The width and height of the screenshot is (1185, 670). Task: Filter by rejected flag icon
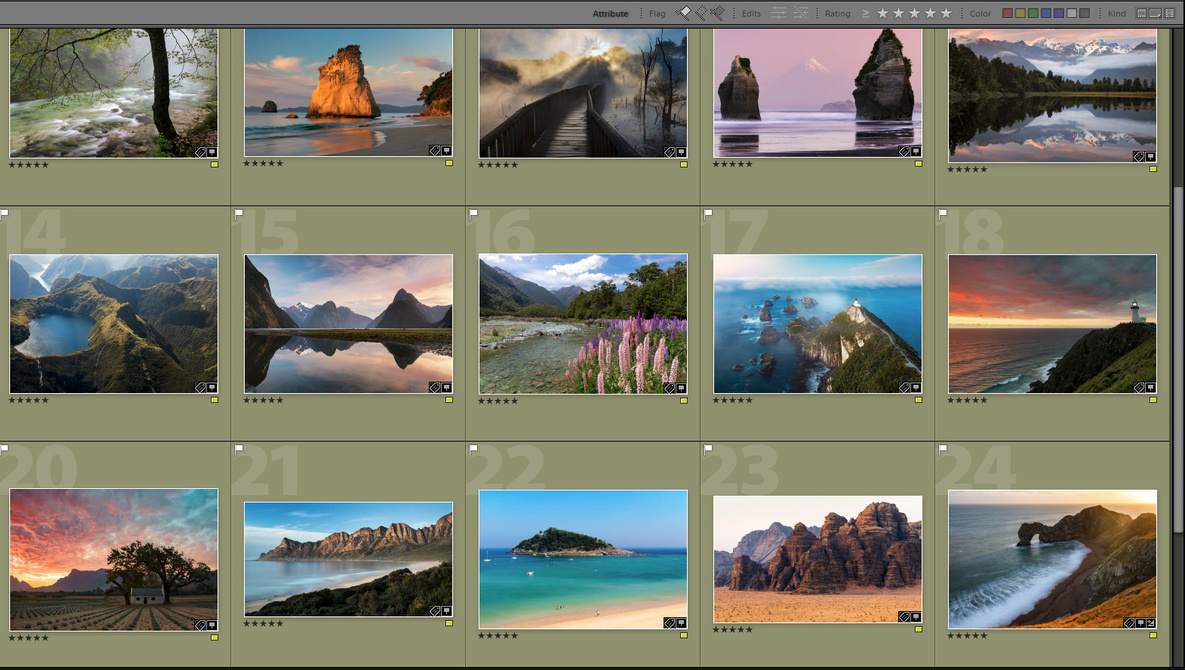[x=717, y=13]
